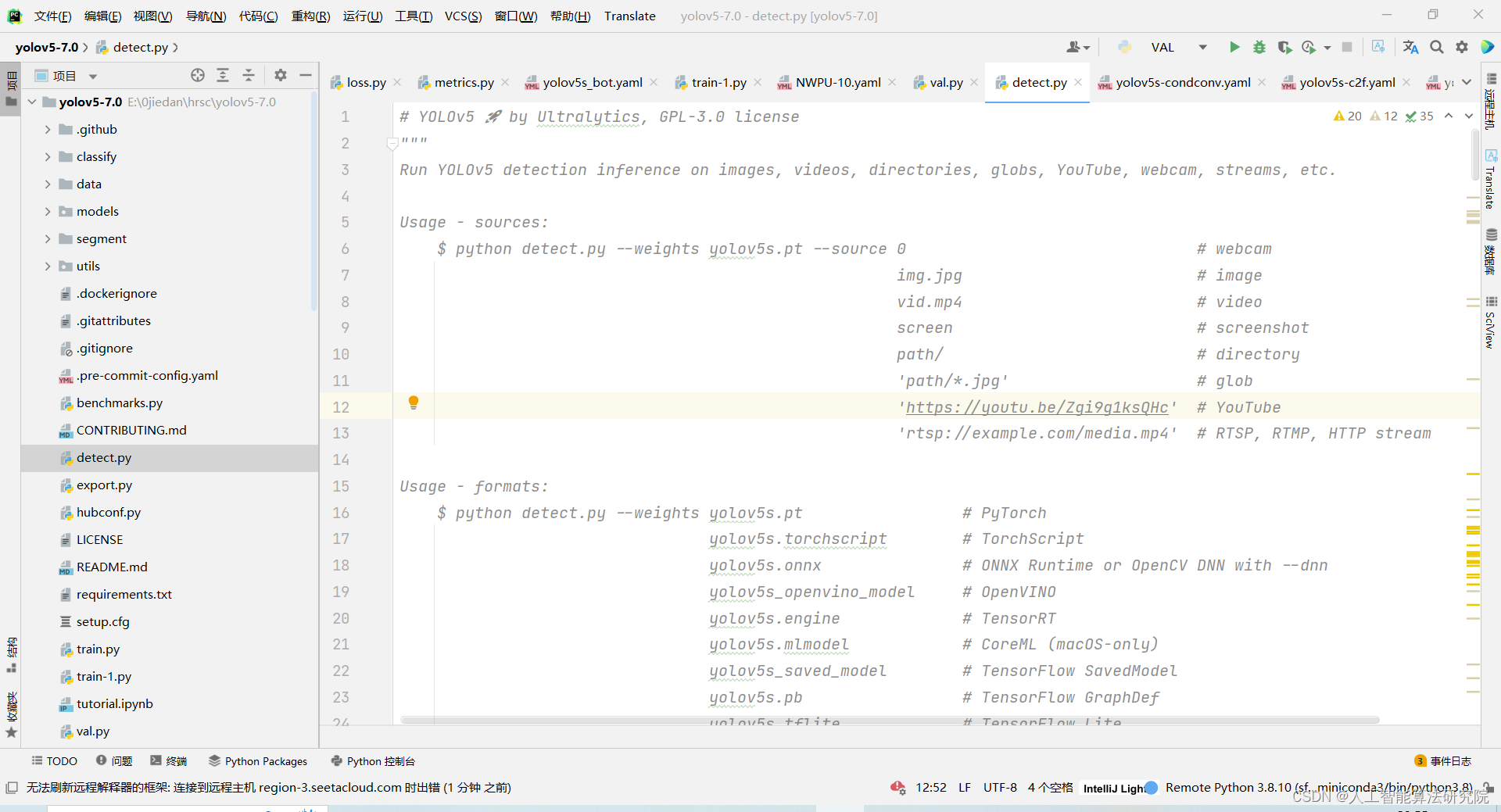
Task: Open the user account icon
Action: click(x=1077, y=47)
